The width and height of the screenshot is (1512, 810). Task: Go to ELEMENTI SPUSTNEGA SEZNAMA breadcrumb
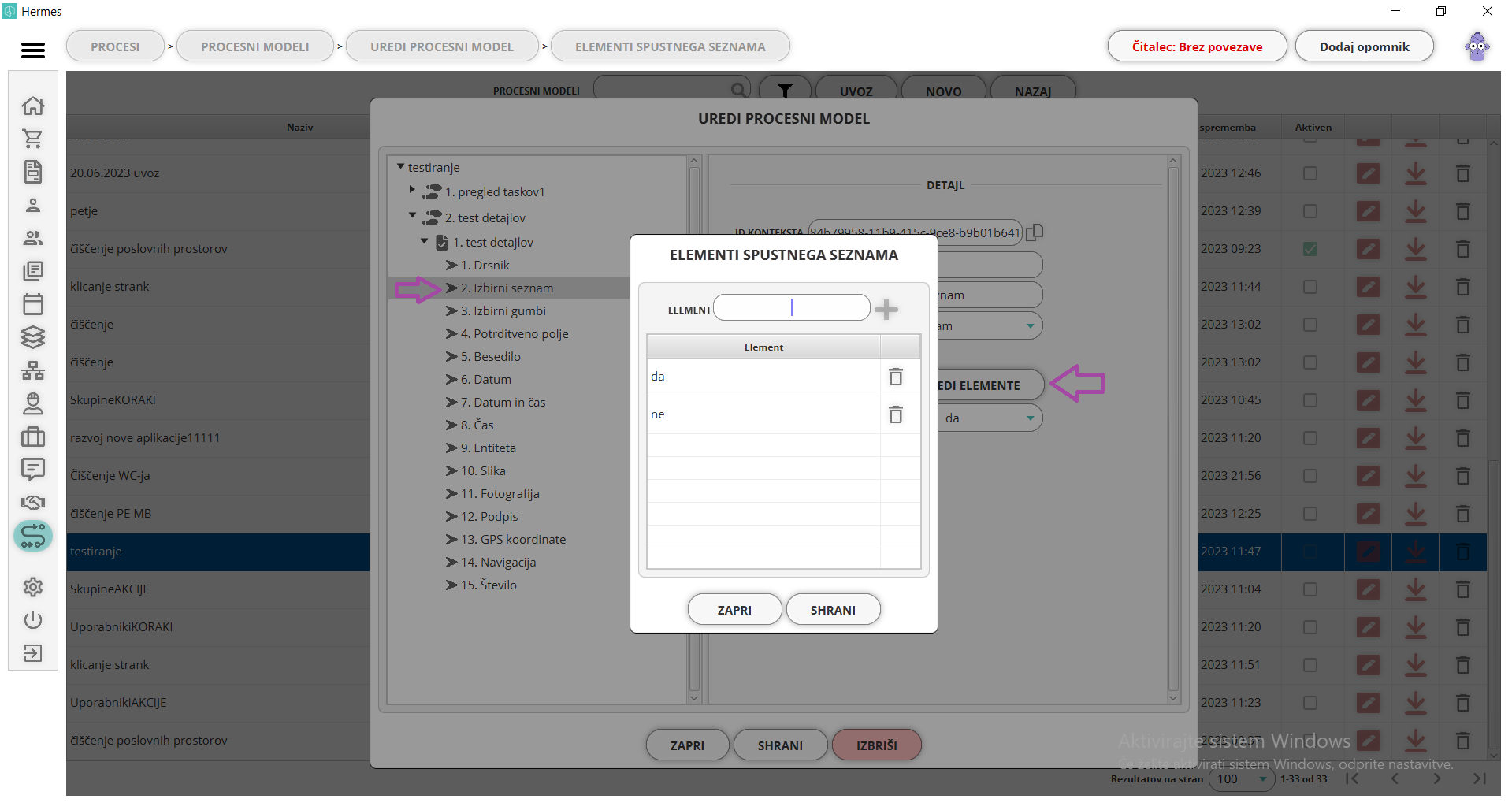click(671, 46)
